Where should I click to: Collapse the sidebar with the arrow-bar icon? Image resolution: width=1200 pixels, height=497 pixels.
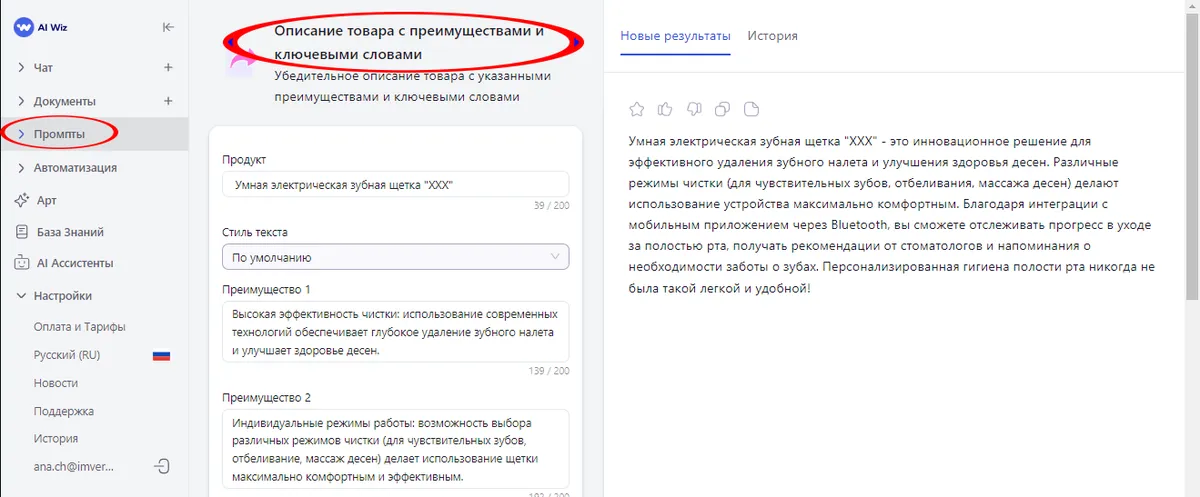coord(168,27)
